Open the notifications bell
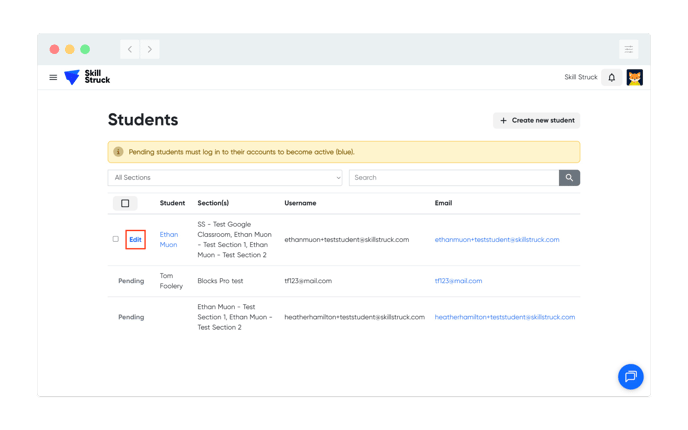 point(612,77)
